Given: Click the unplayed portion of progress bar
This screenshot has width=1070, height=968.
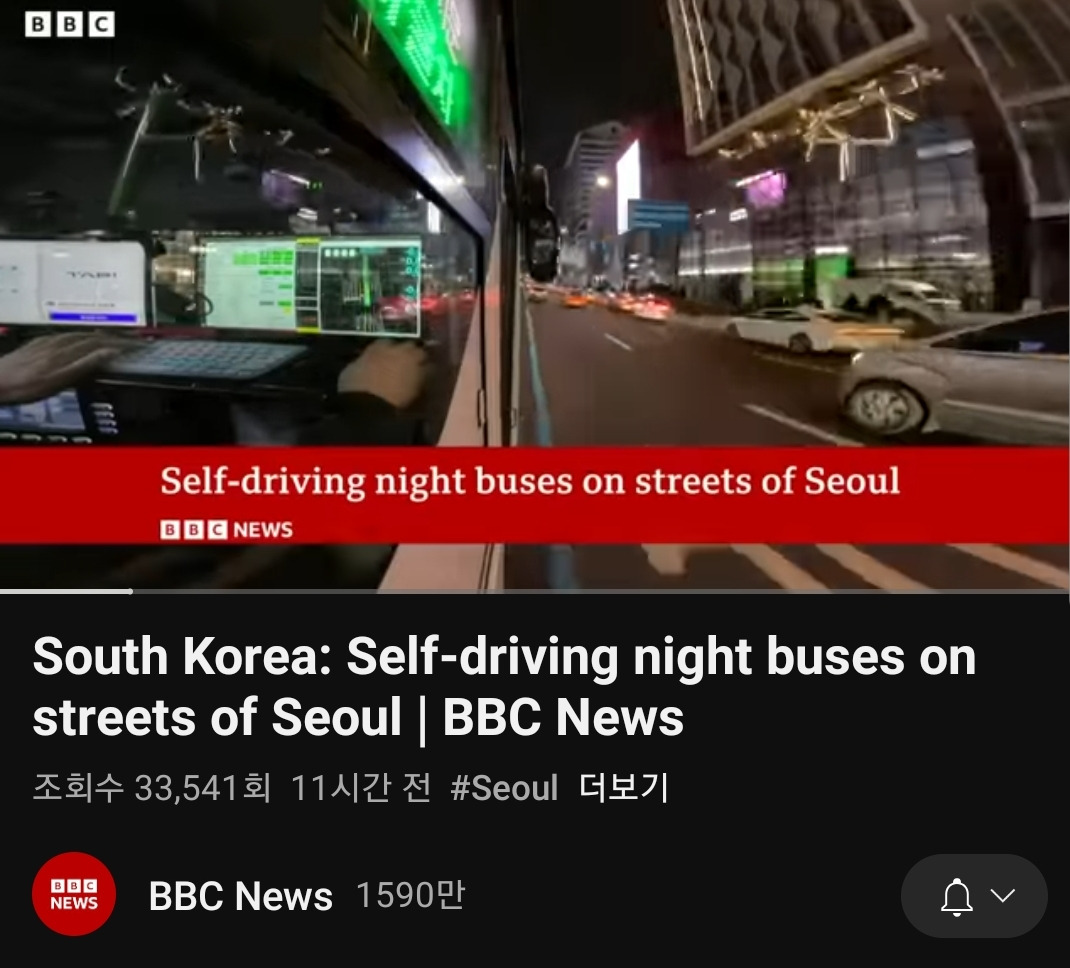Looking at the screenshot, I should pos(601,591).
